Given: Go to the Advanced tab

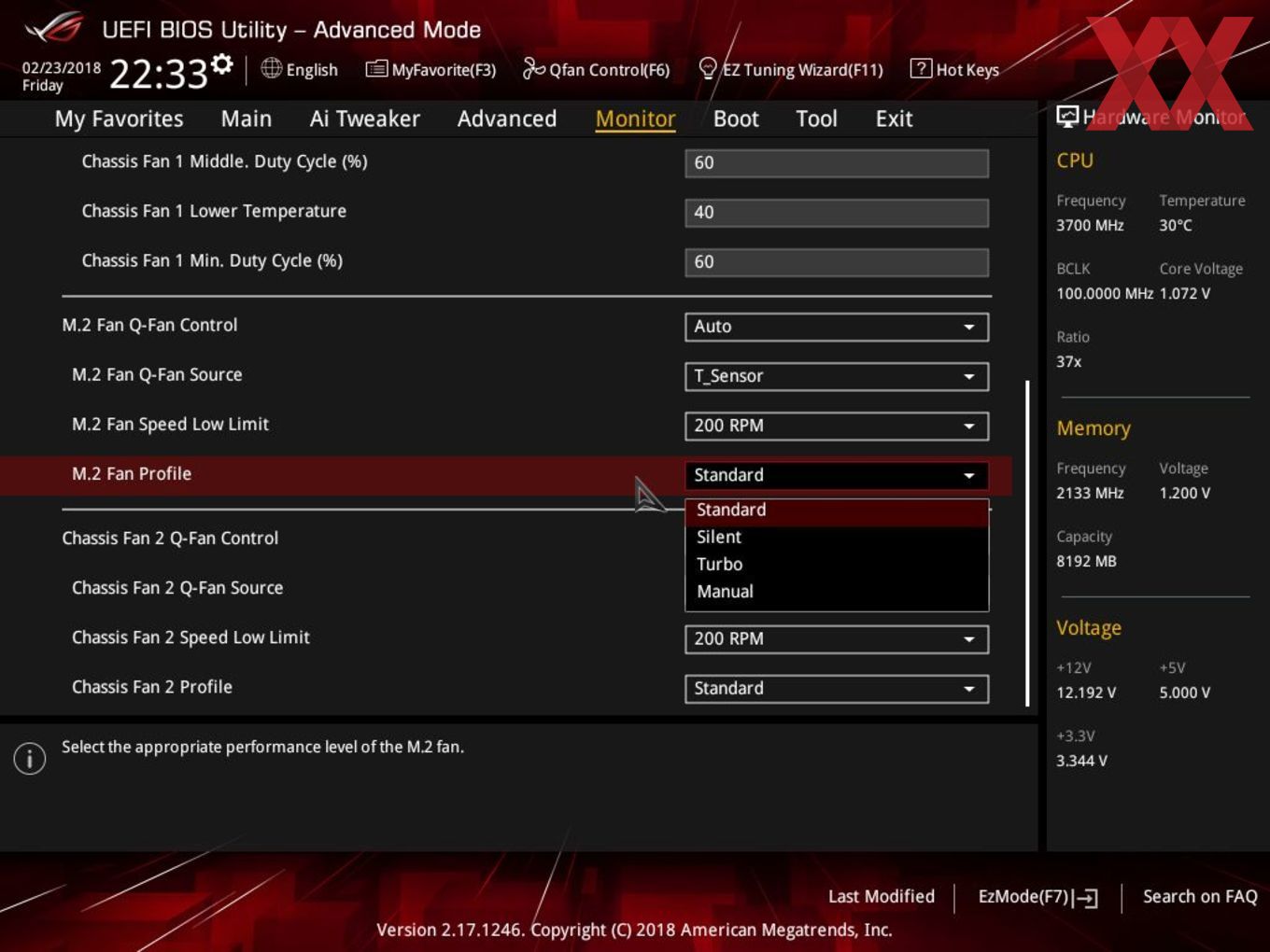Looking at the screenshot, I should coord(507,119).
